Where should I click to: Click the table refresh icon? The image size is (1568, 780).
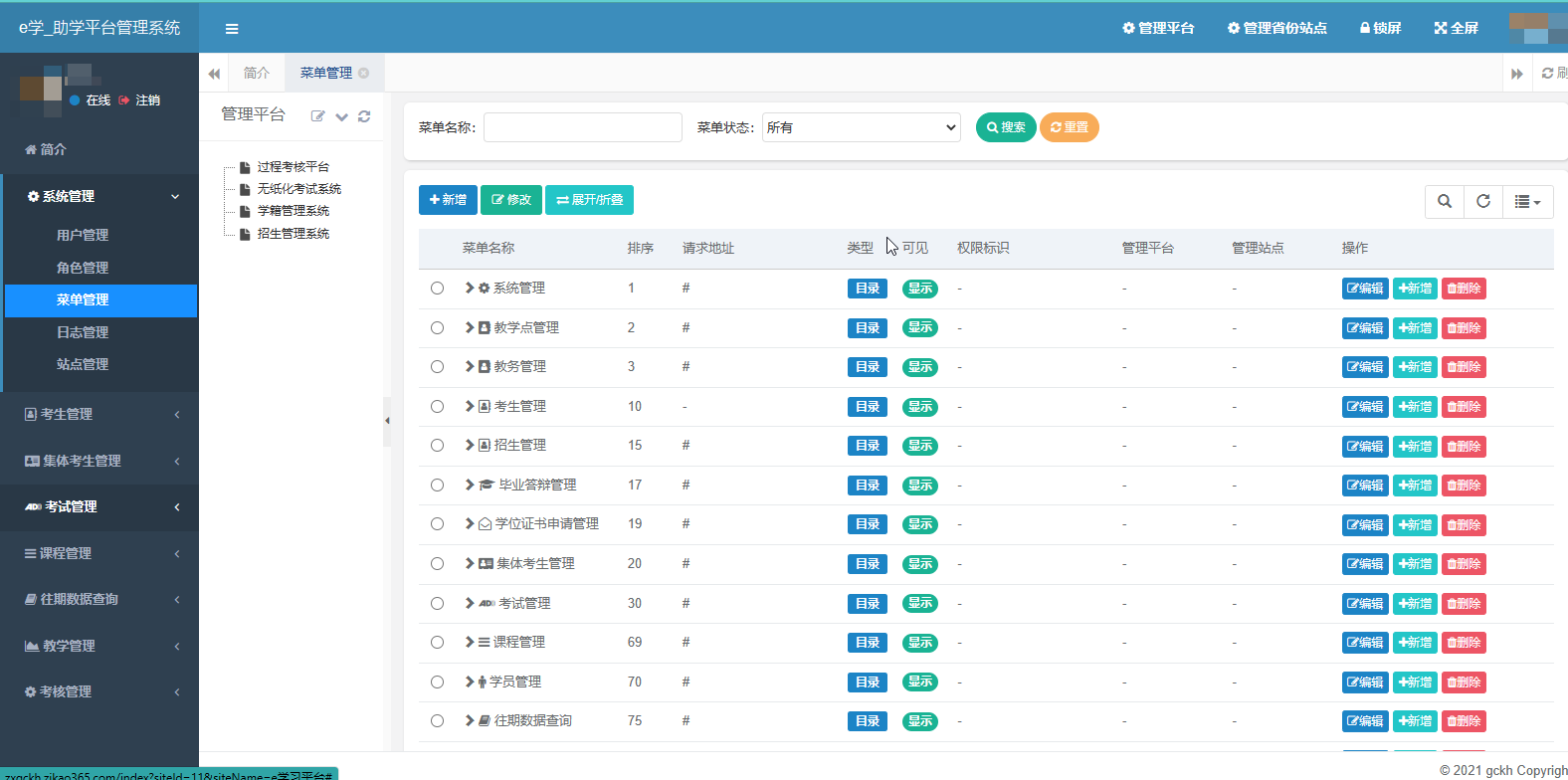click(1483, 201)
